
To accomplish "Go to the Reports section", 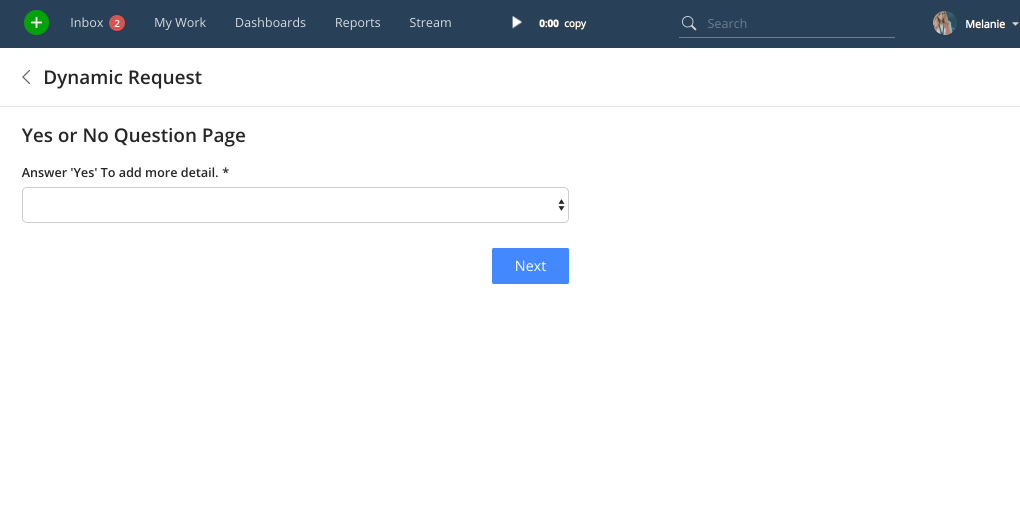I will coord(357,23).
